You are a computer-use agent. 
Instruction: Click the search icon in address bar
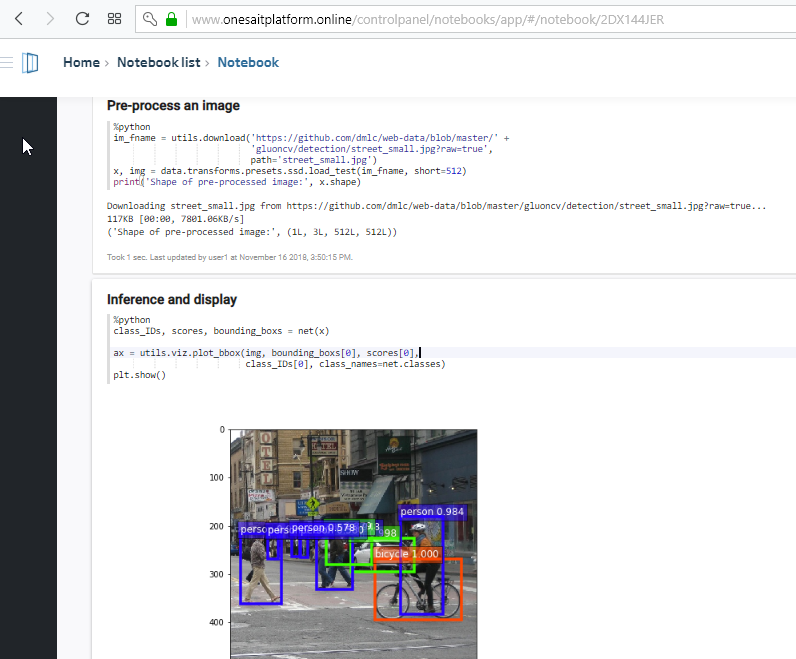150,19
